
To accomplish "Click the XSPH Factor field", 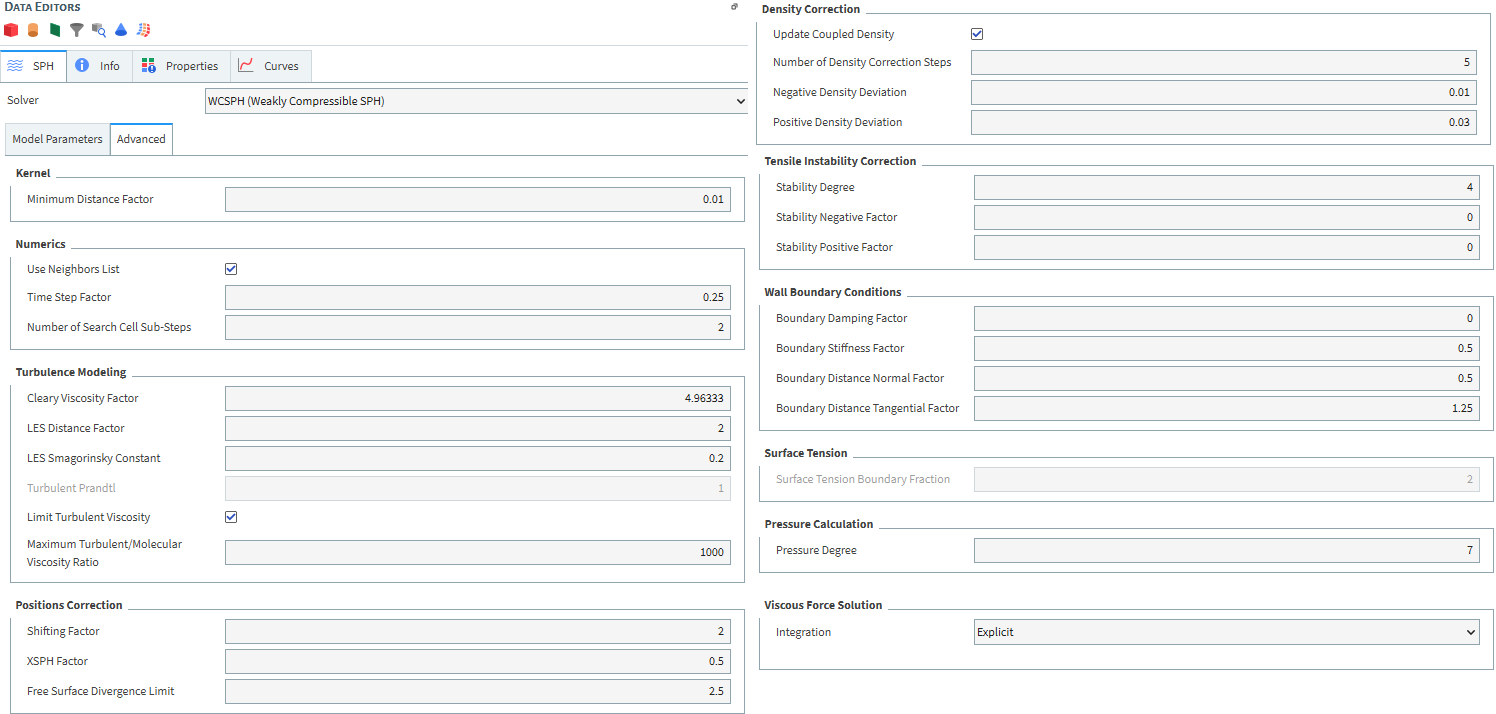I will pyautogui.click(x=478, y=661).
